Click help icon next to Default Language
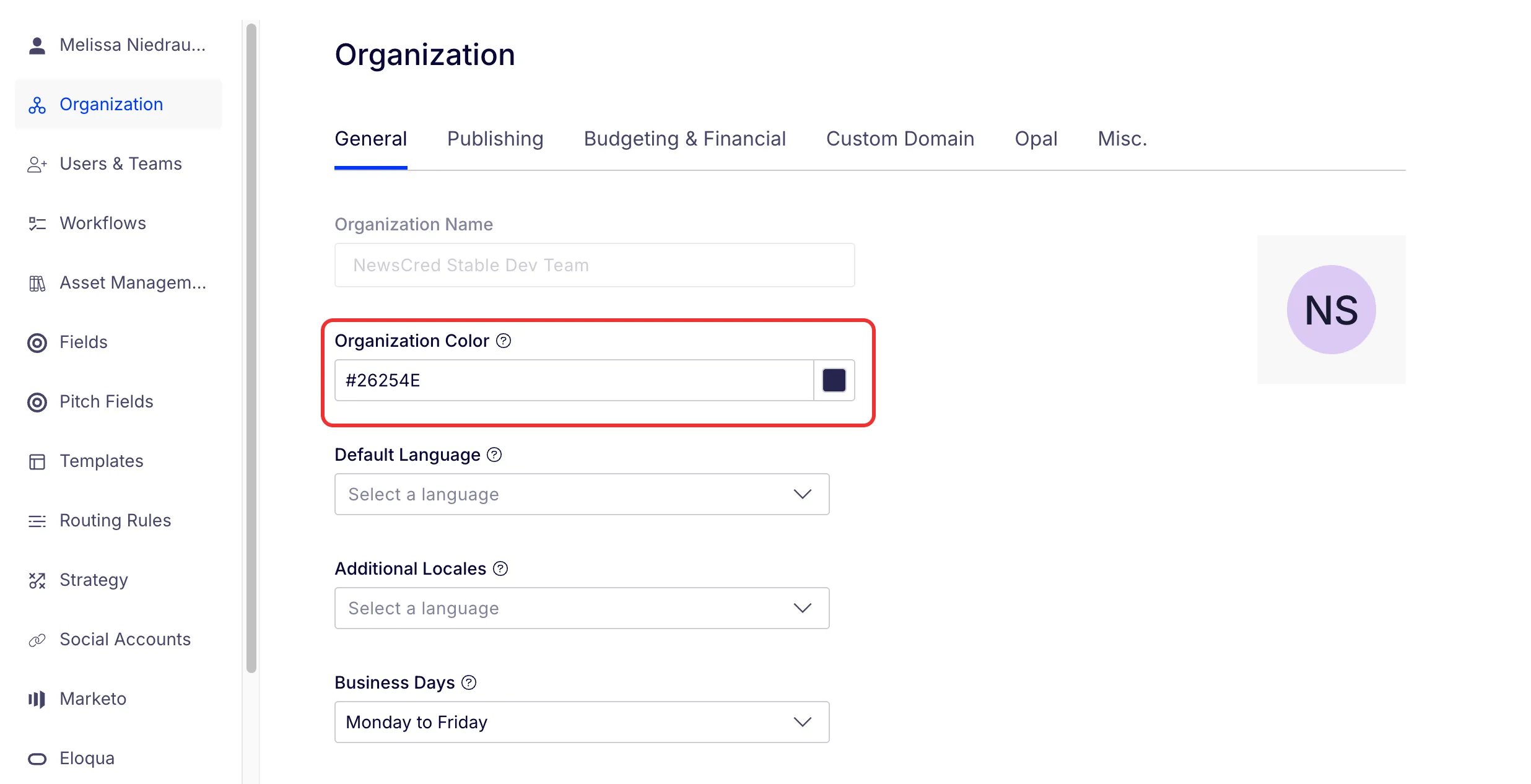The height and width of the screenshot is (784, 1531). click(494, 455)
